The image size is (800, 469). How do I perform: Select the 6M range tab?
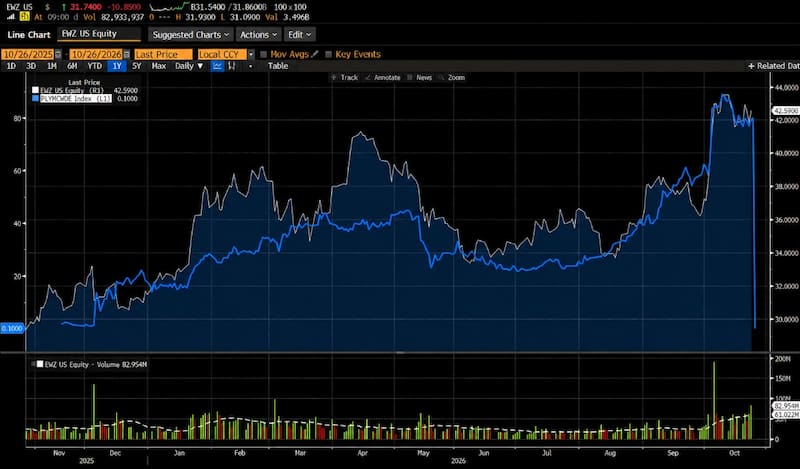(72, 66)
